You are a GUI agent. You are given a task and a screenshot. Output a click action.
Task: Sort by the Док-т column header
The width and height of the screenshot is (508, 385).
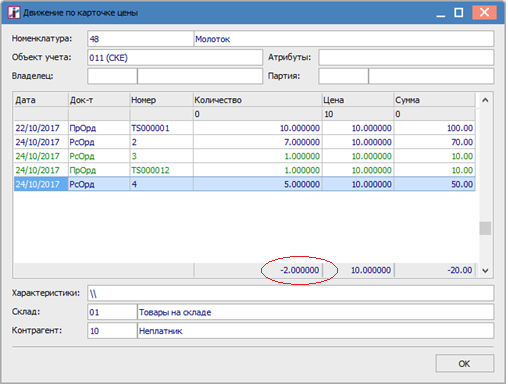99,100
